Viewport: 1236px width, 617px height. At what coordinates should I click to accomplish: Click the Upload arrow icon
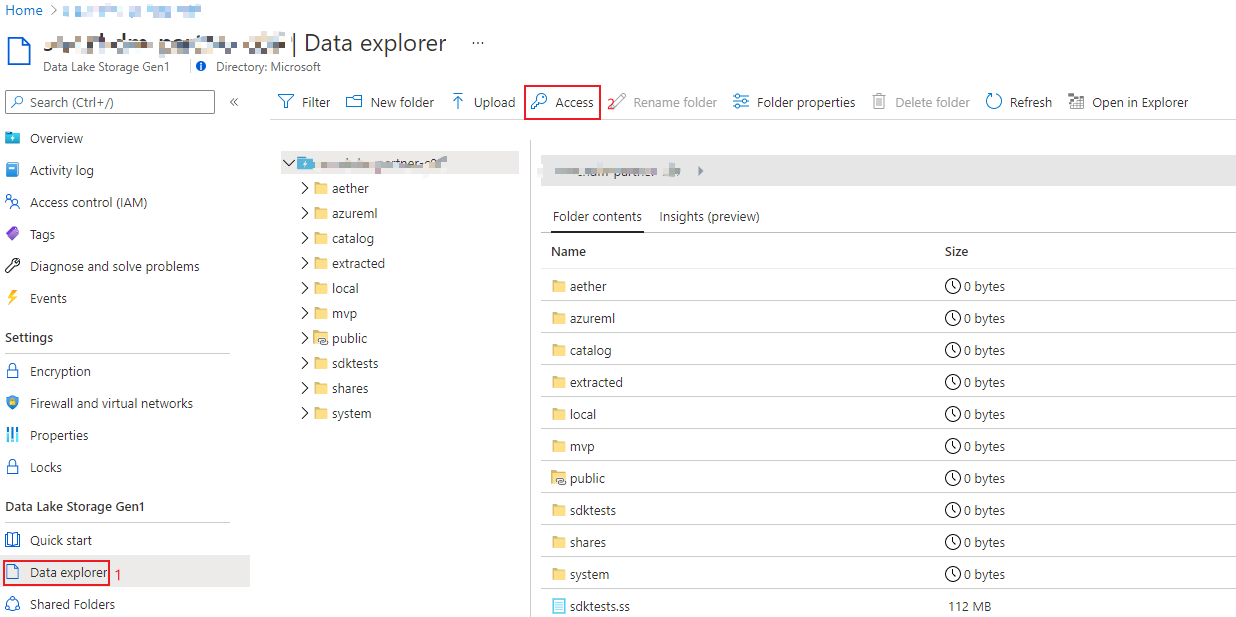[458, 102]
